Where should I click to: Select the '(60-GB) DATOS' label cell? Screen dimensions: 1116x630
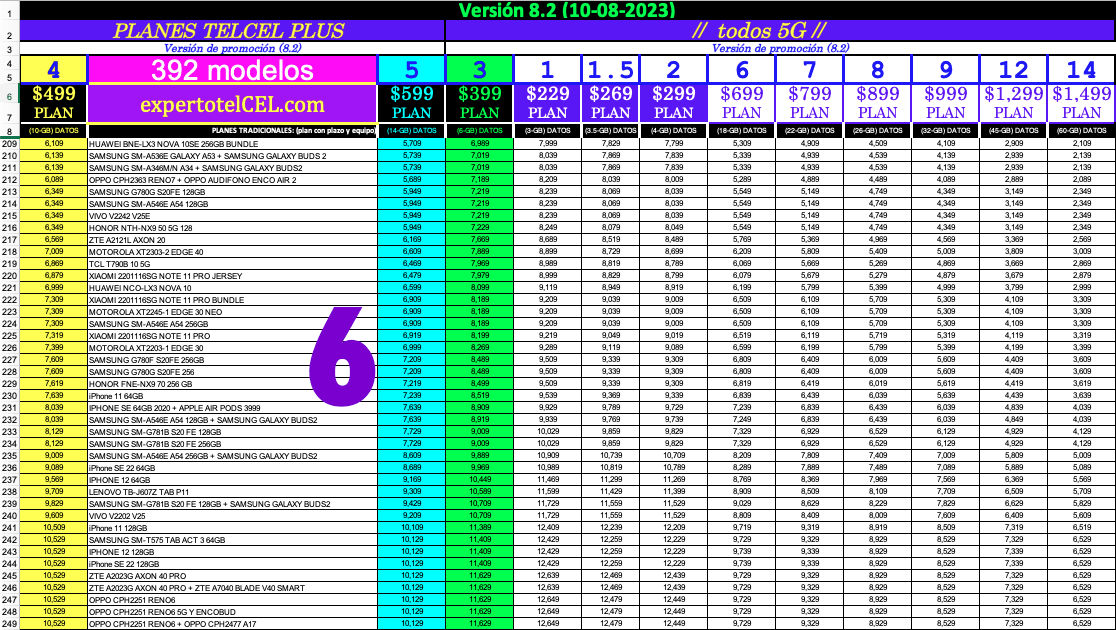point(1082,131)
